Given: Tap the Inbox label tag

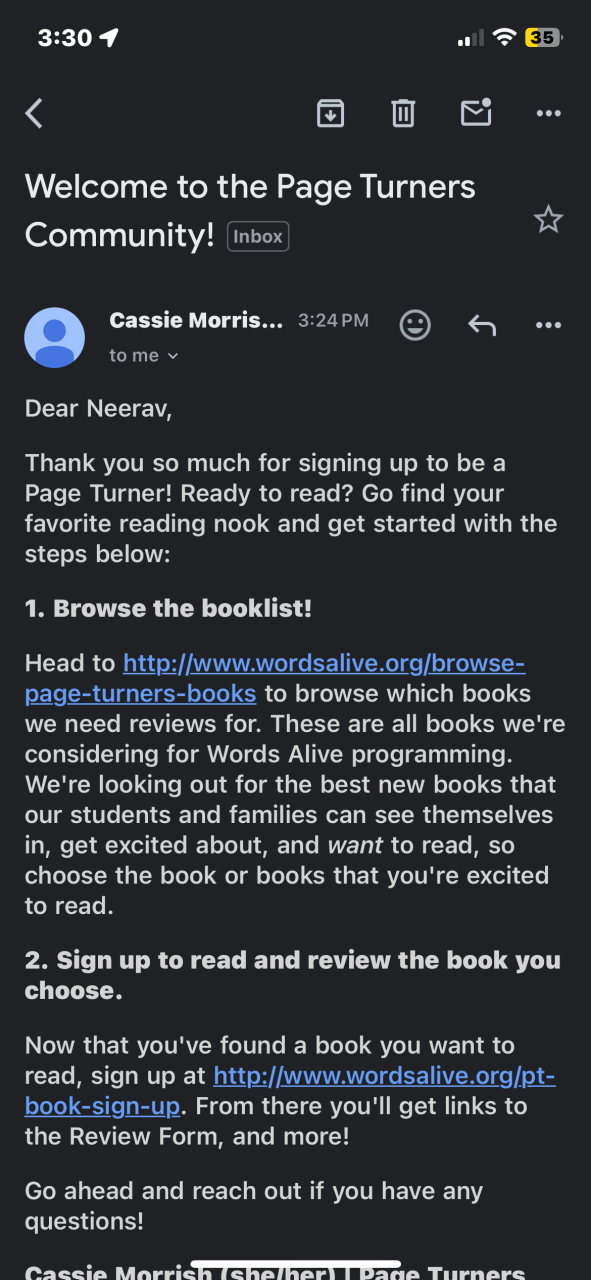Looking at the screenshot, I should click(258, 237).
